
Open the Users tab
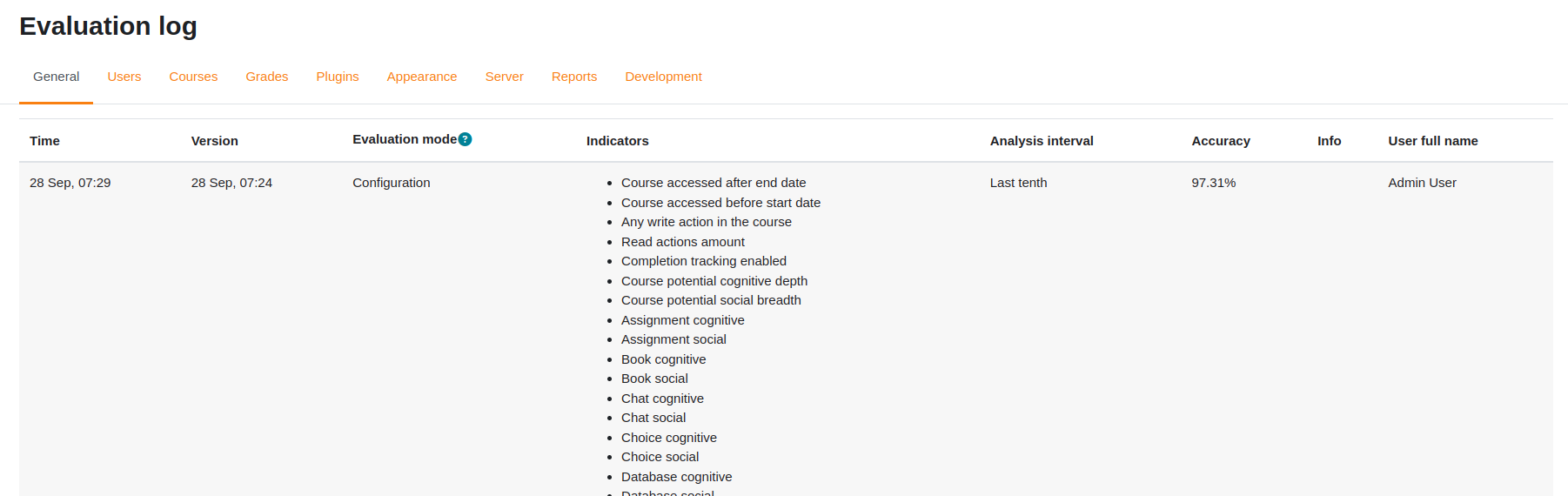124,77
